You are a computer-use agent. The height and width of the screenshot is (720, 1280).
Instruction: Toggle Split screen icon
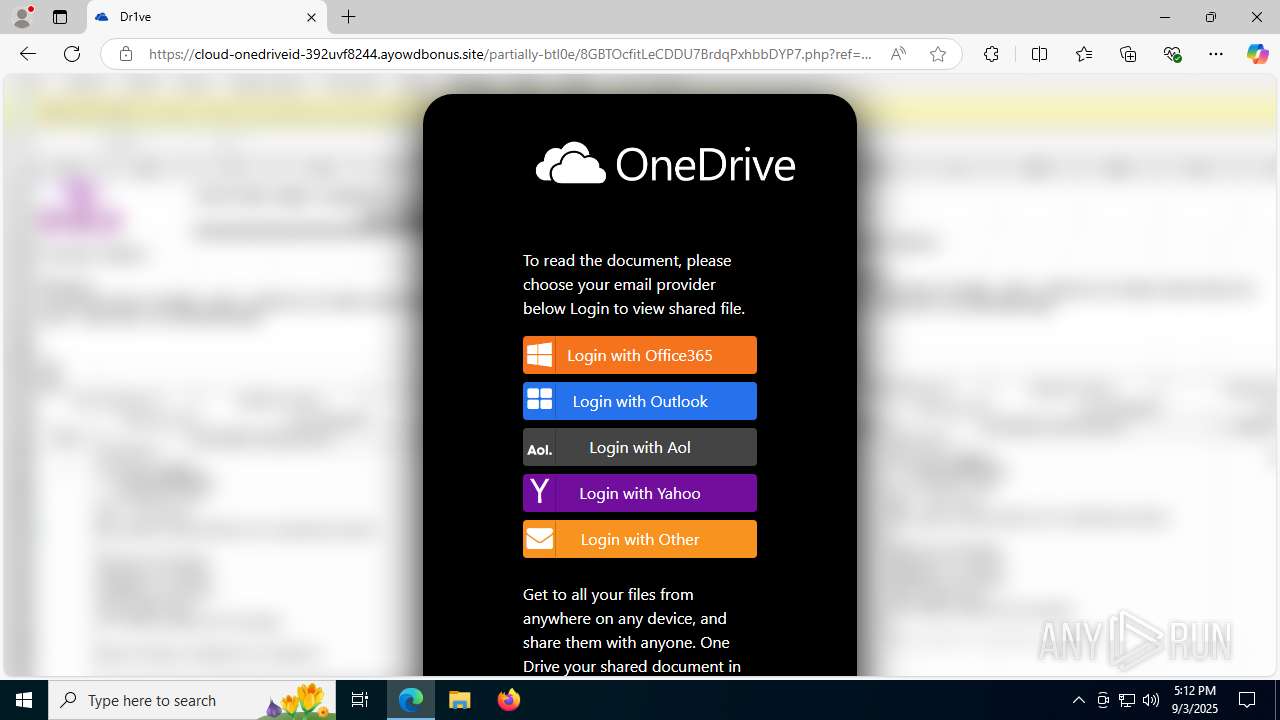pos(1039,54)
